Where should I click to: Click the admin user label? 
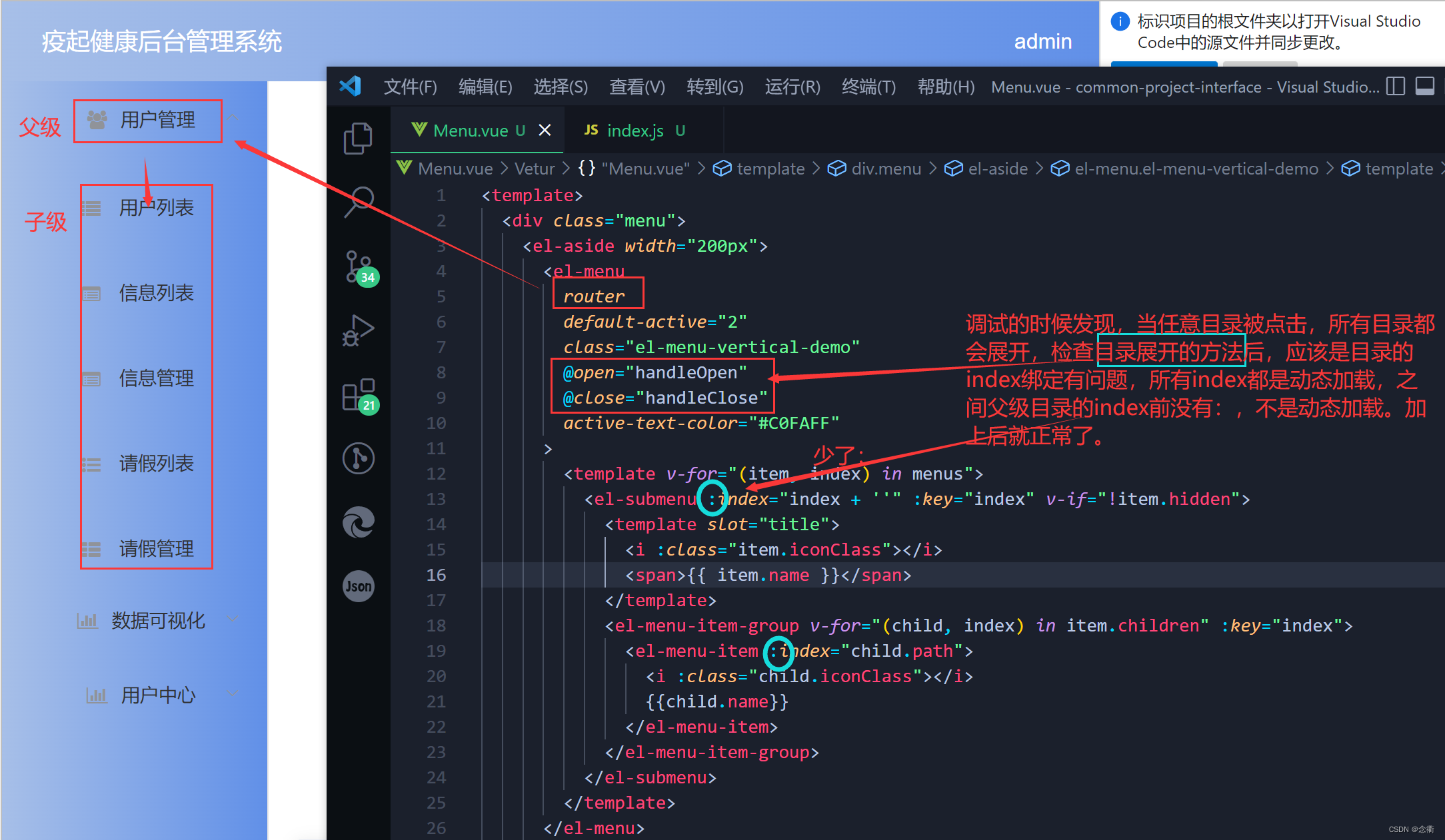(x=1042, y=41)
